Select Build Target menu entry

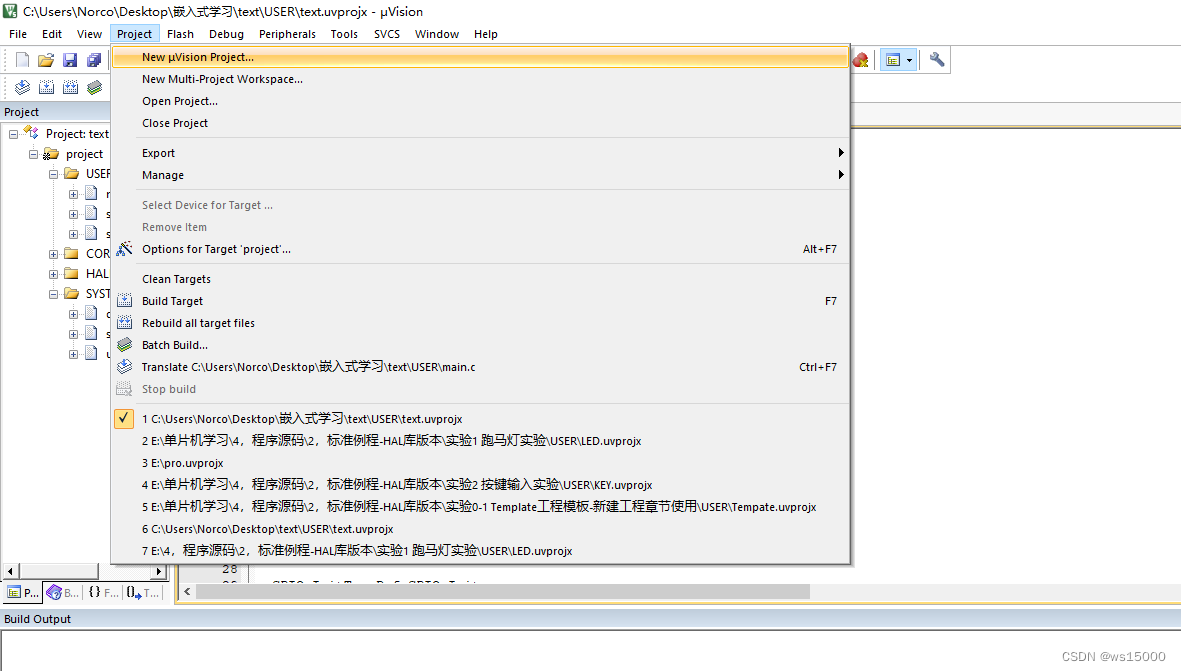click(x=481, y=300)
